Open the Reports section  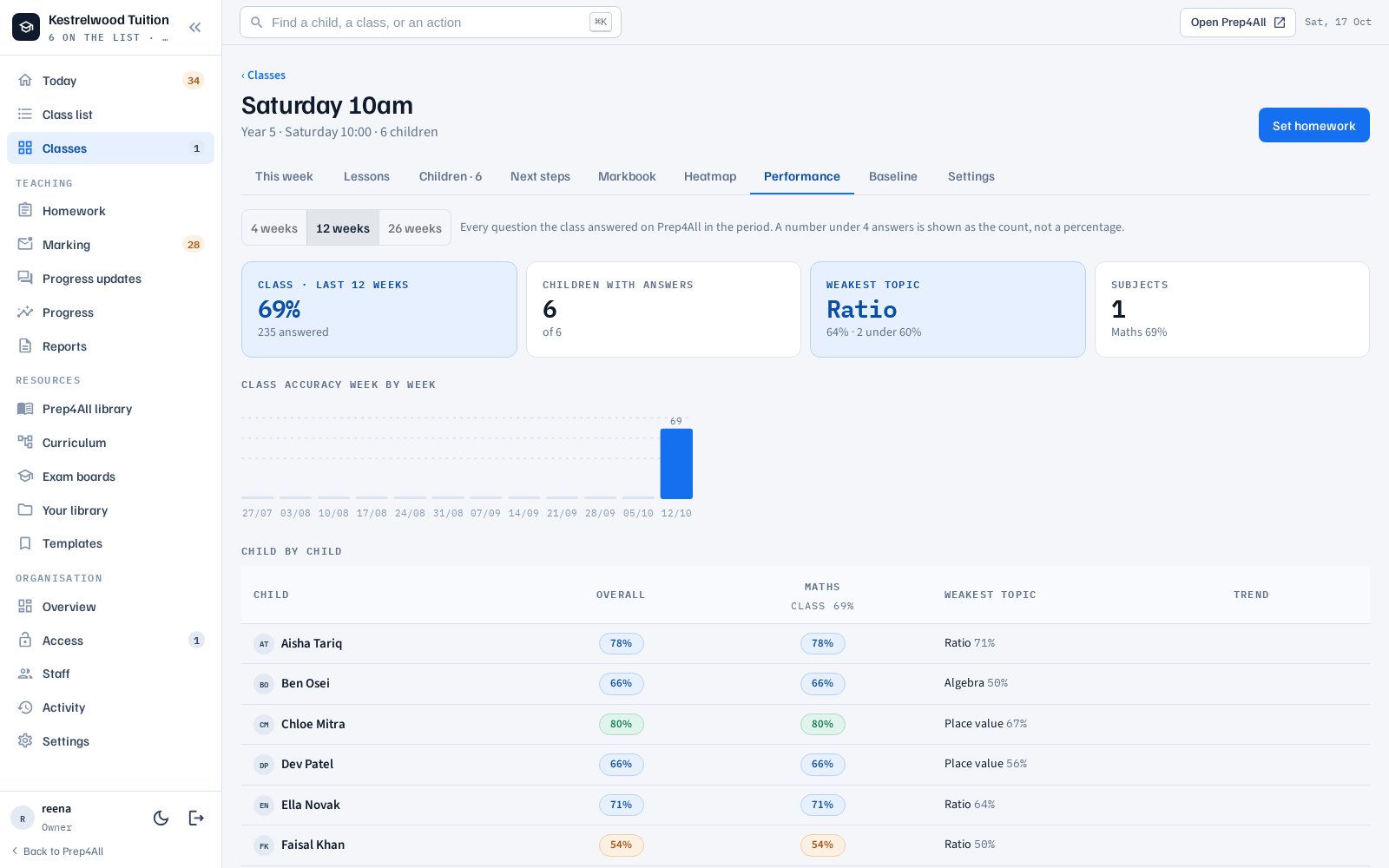tap(110, 346)
